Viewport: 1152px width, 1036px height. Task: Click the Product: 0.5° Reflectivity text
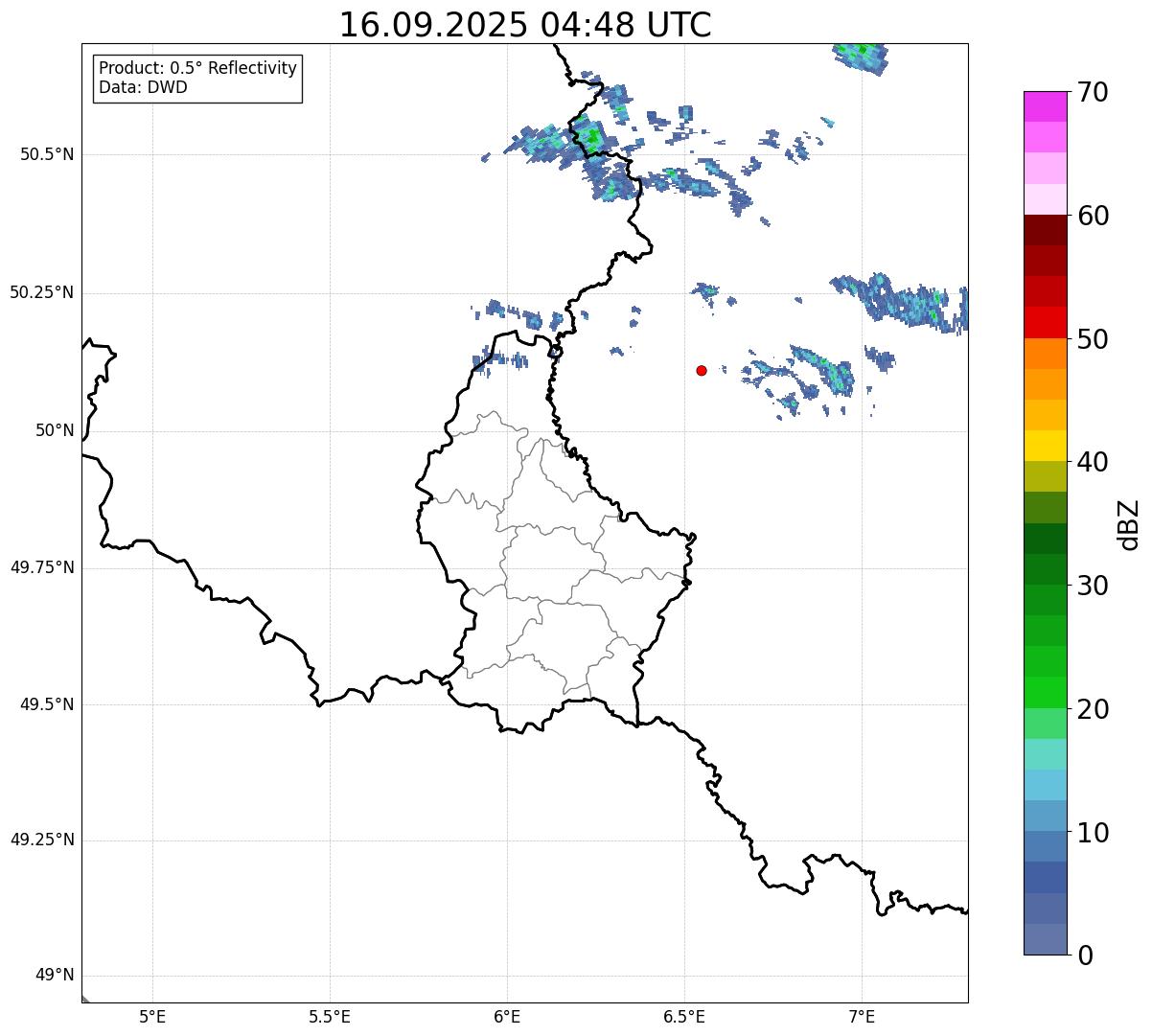pyautogui.click(x=198, y=69)
